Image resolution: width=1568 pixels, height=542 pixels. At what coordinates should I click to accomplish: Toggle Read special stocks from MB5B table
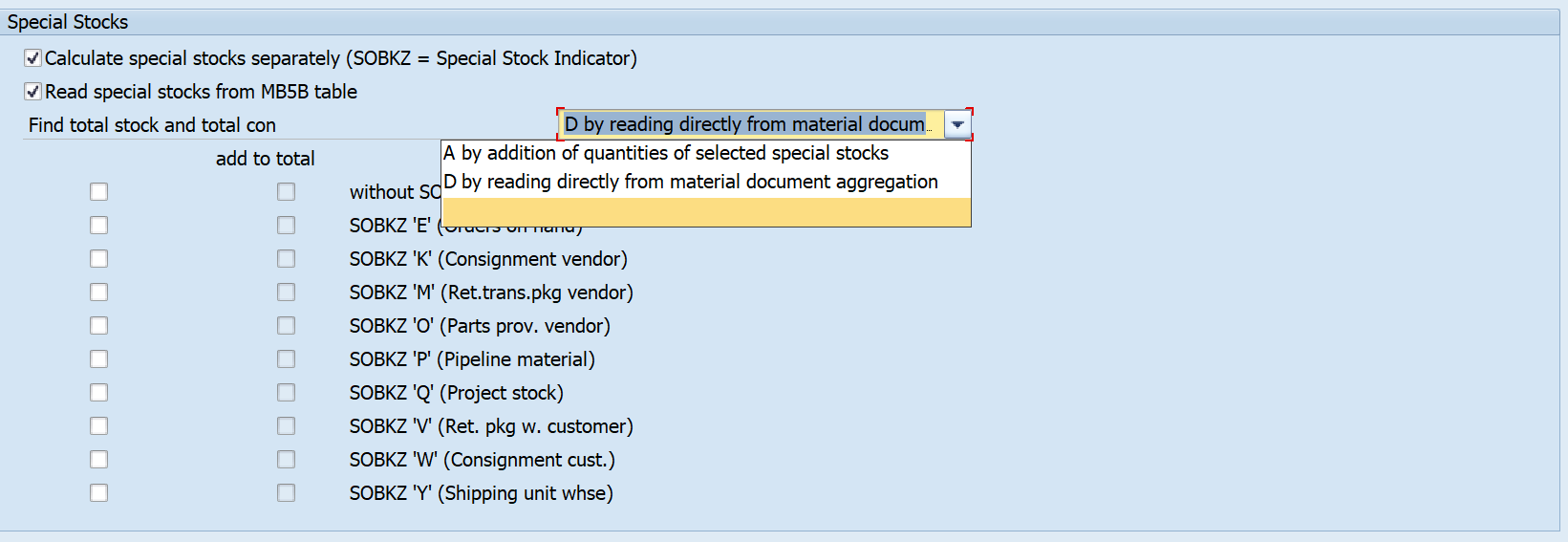point(33,92)
